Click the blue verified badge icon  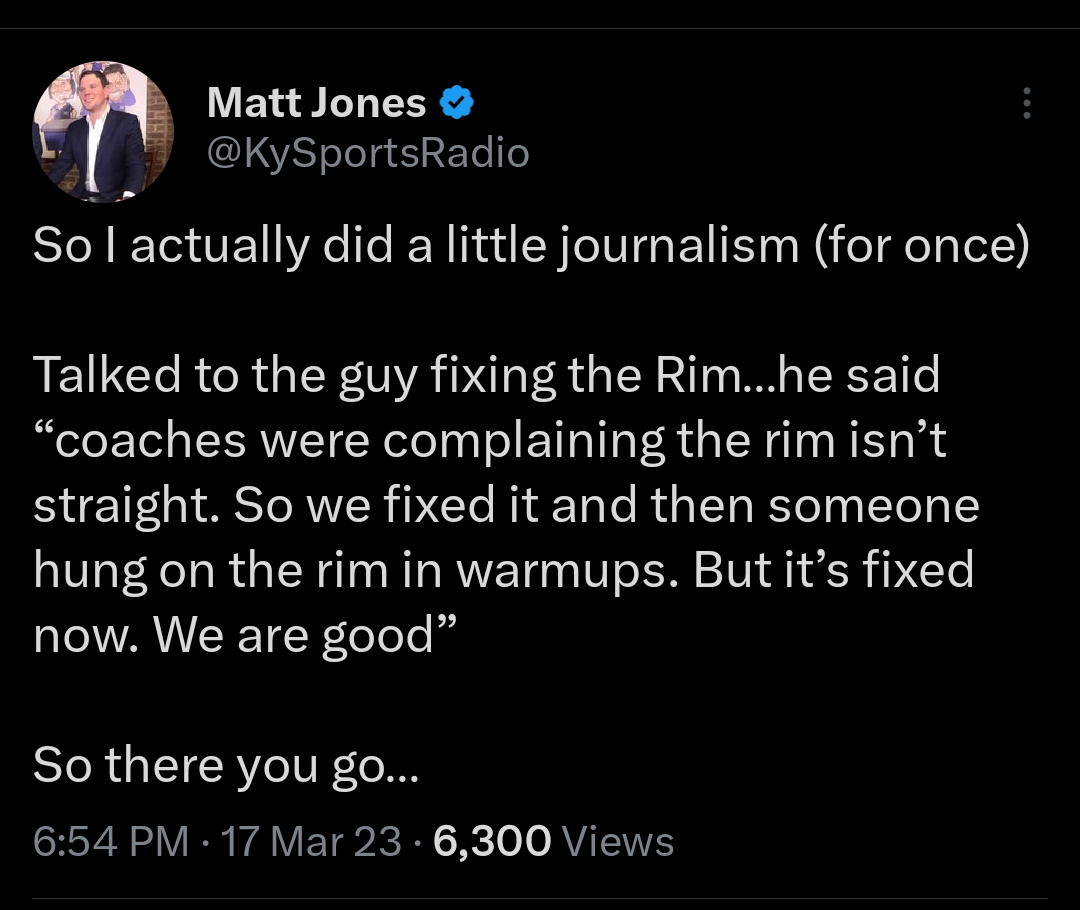pyautogui.click(x=458, y=101)
